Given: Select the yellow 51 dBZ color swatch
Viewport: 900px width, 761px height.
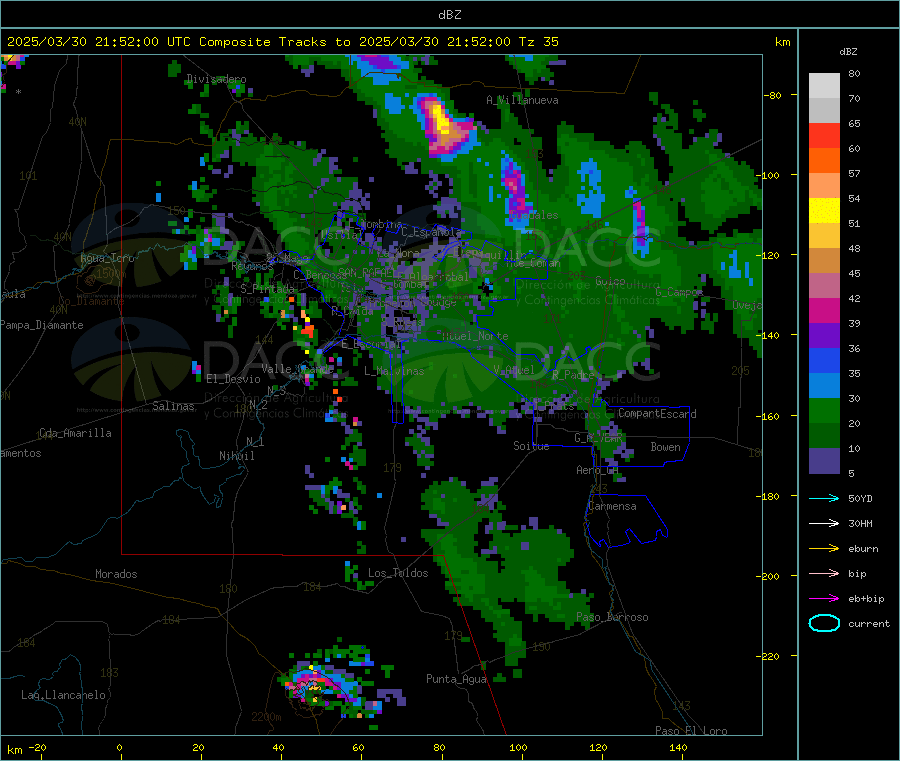Looking at the screenshot, I should [824, 210].
